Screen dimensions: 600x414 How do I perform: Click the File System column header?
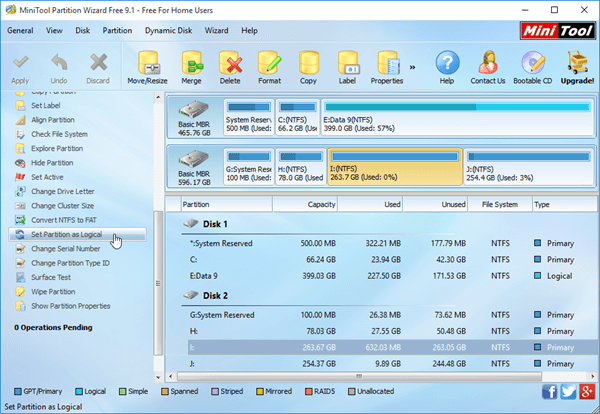click(500, 204)
